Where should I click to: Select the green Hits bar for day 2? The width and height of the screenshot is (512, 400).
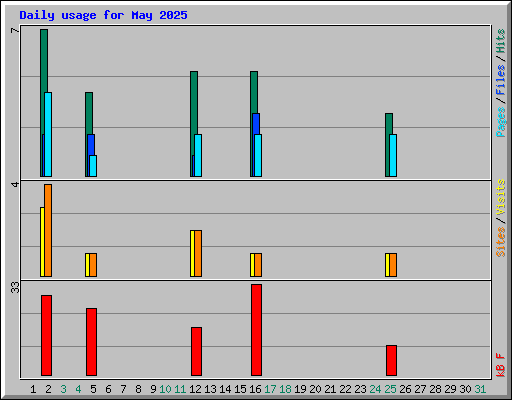44,61
